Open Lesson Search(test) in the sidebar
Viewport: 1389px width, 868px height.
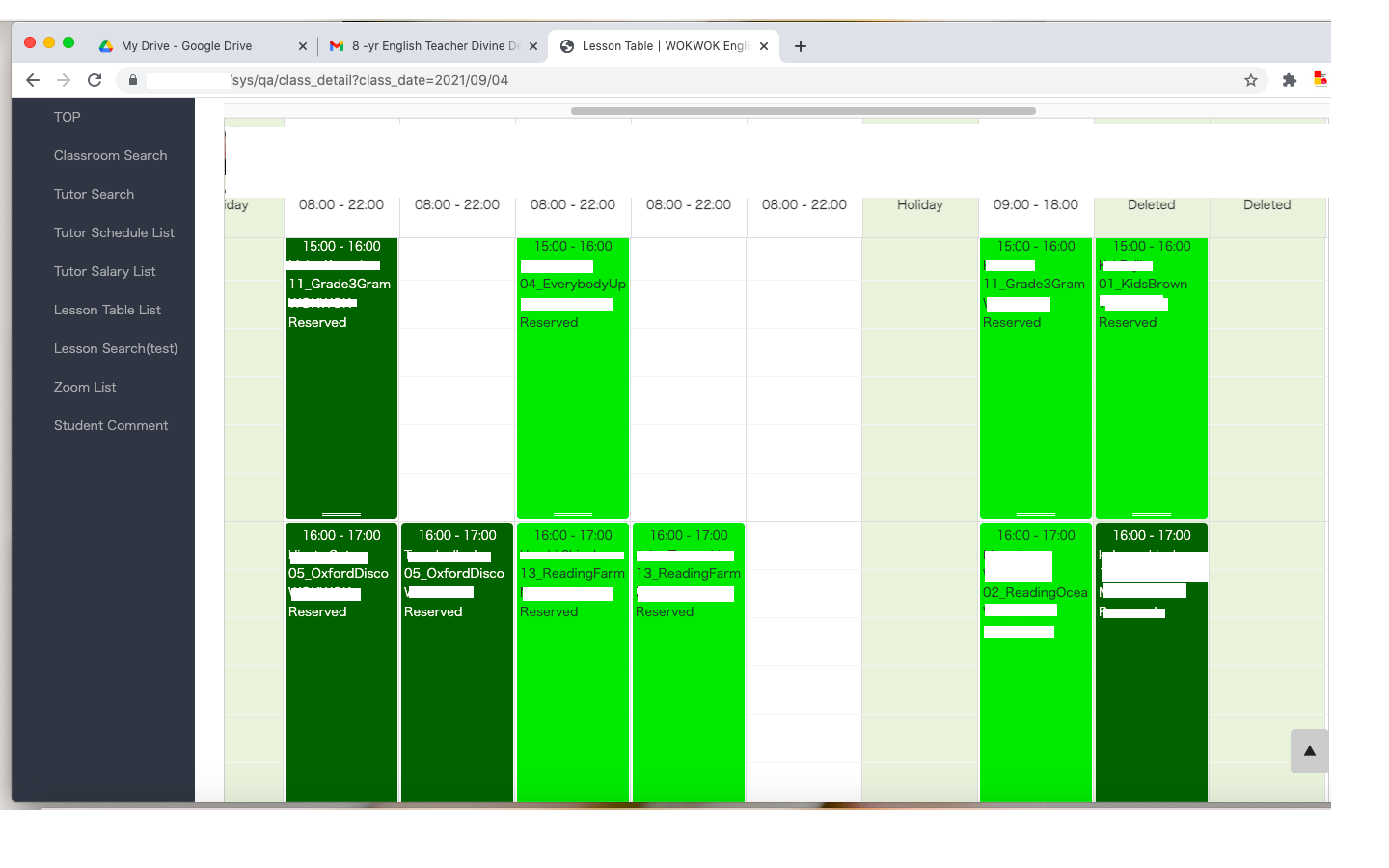coord(116,348)
